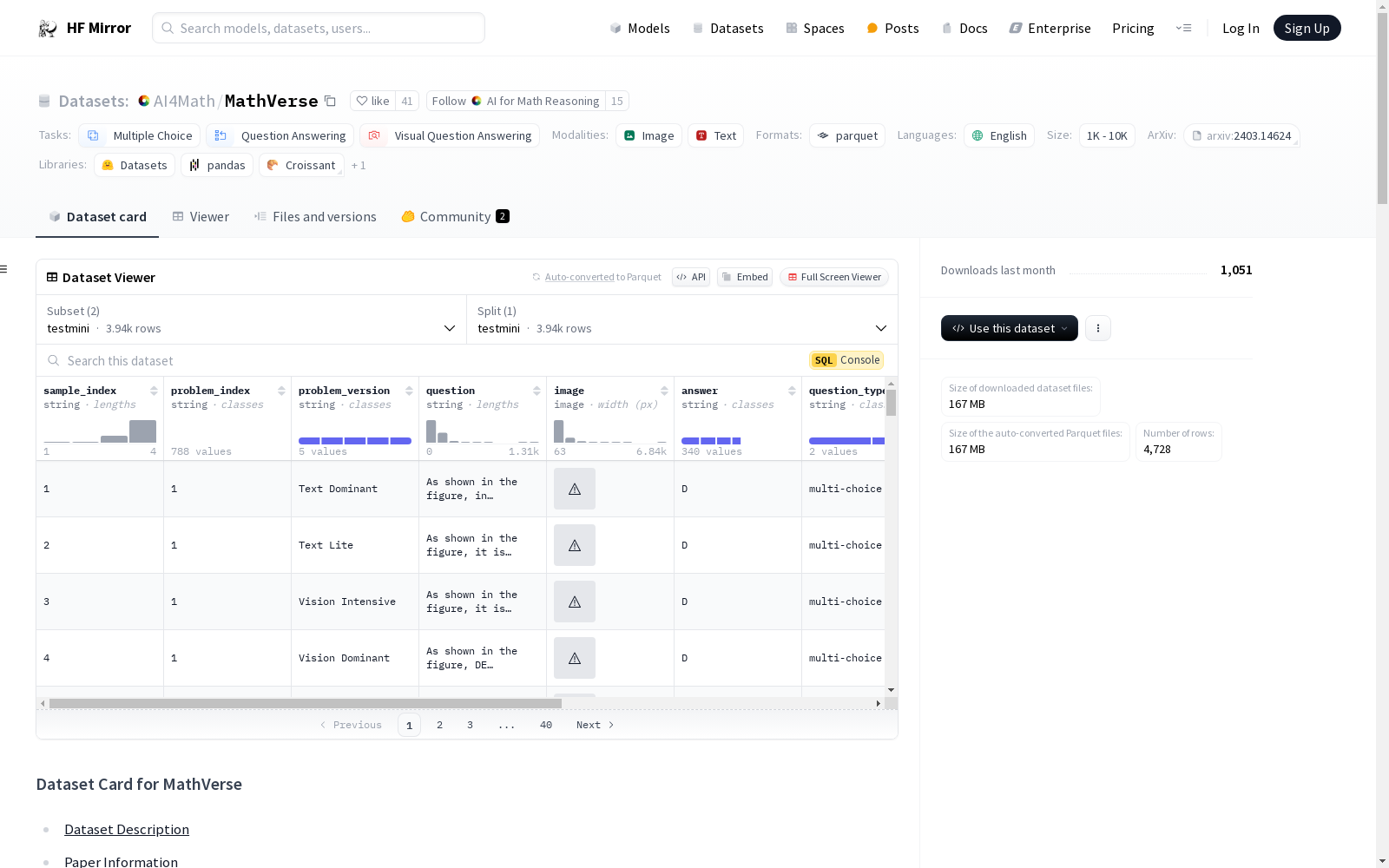Click the HF Mirror logo icon
1389x868 pixels.
(48, 29)
